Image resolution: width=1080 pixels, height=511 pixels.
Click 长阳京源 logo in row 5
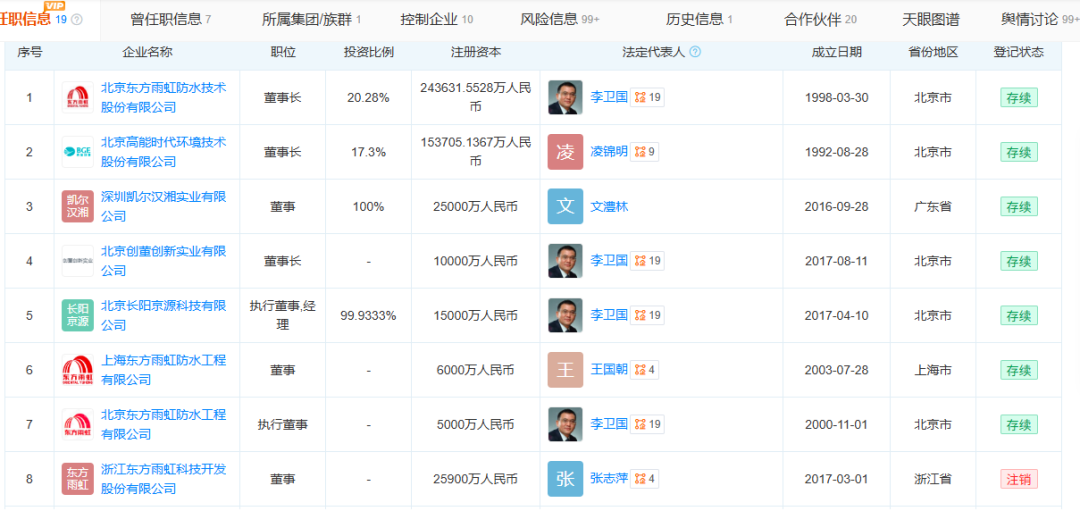pyautogui.click(x=77, y=315)
